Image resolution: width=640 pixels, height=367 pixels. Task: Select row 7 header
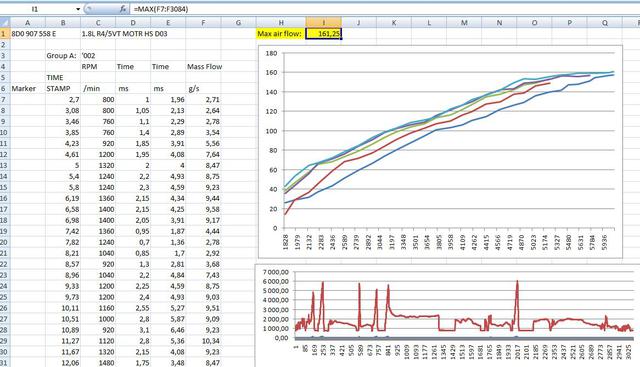pos(4,99)
